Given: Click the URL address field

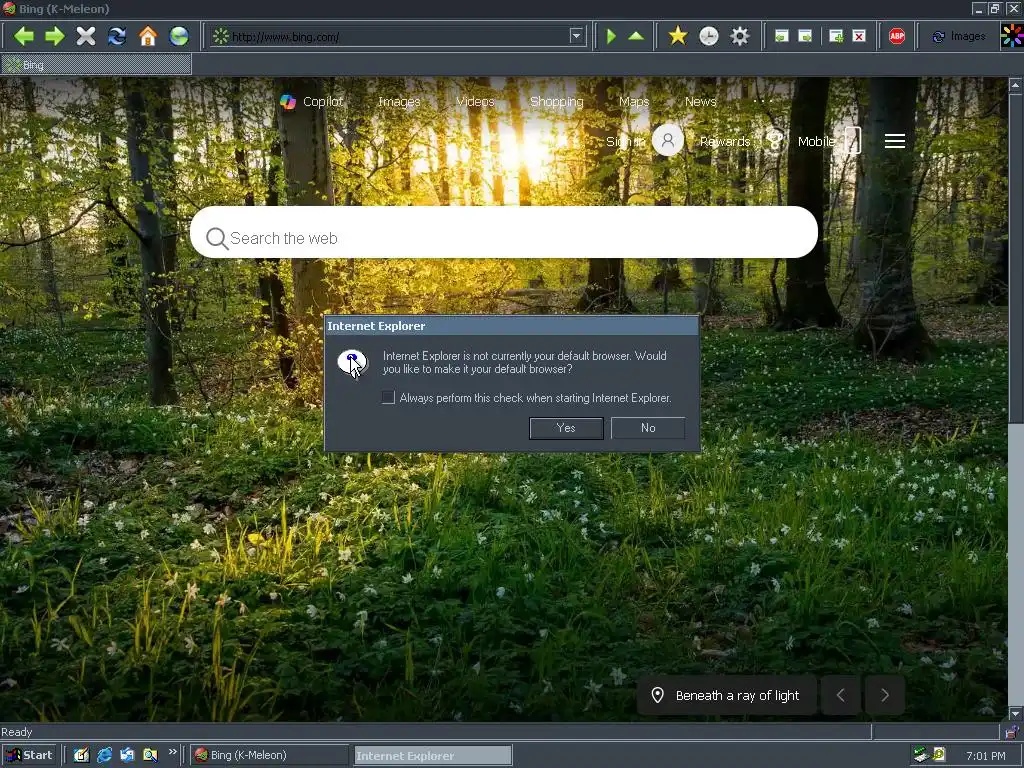Looking at the screenshot, I should [x=398, y=37].
